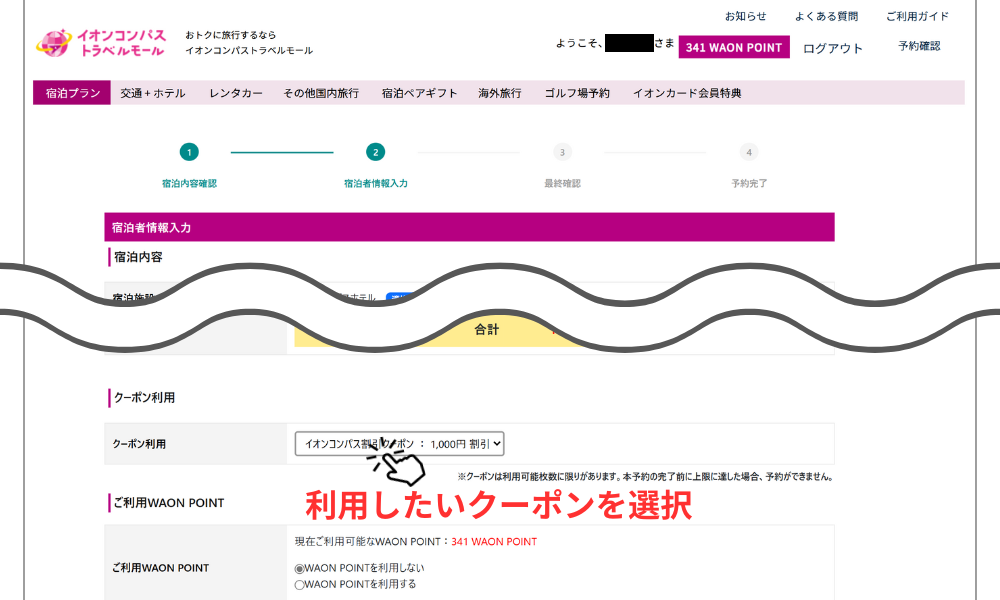
Task: Click the おトクに旅行するなら tagline text
Action: (x=231, y=35)
